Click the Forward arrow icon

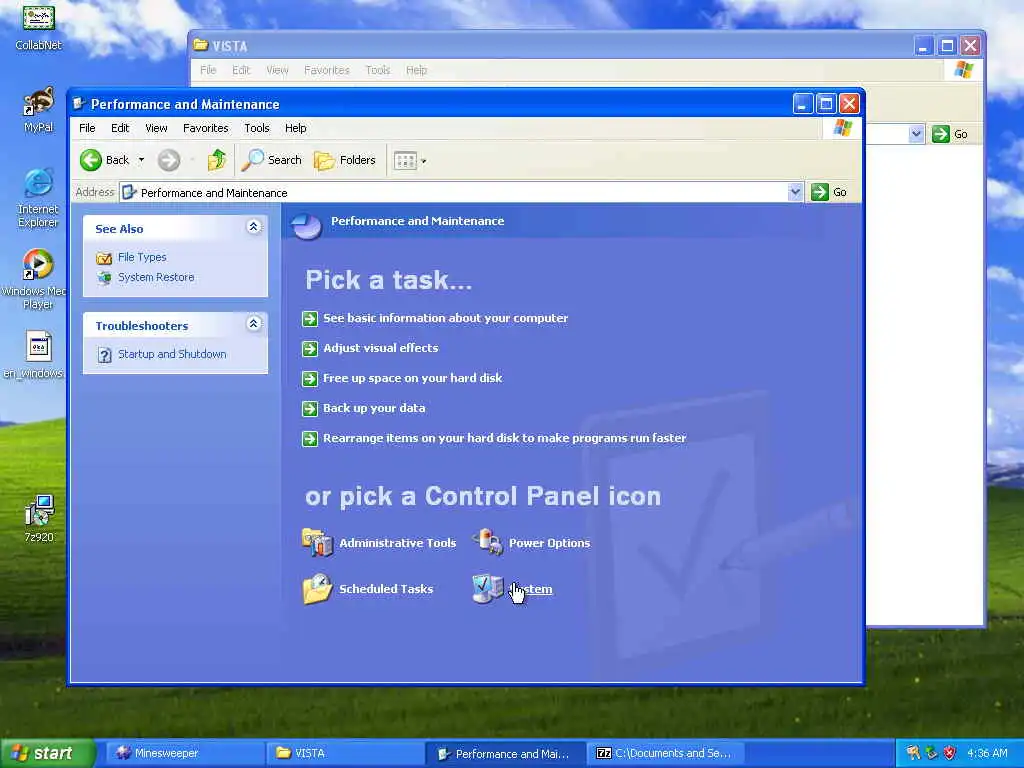point(168,160)
